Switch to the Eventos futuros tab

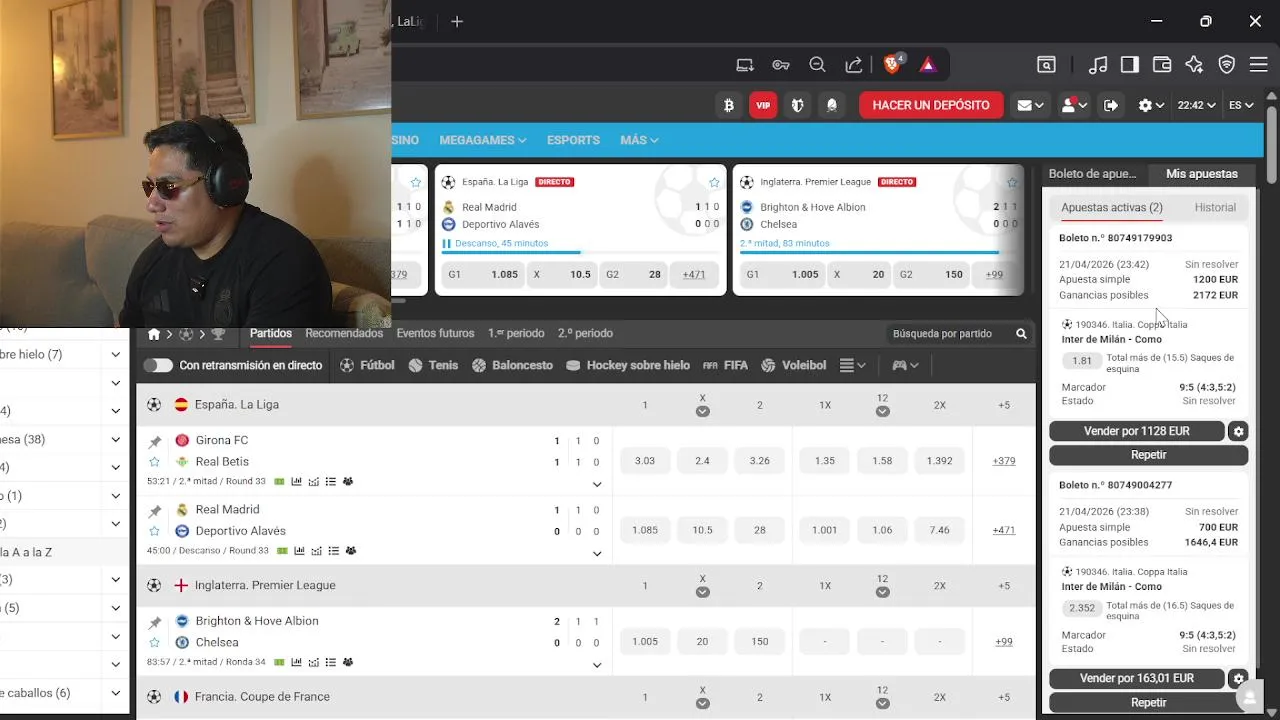tap(435, 333)
